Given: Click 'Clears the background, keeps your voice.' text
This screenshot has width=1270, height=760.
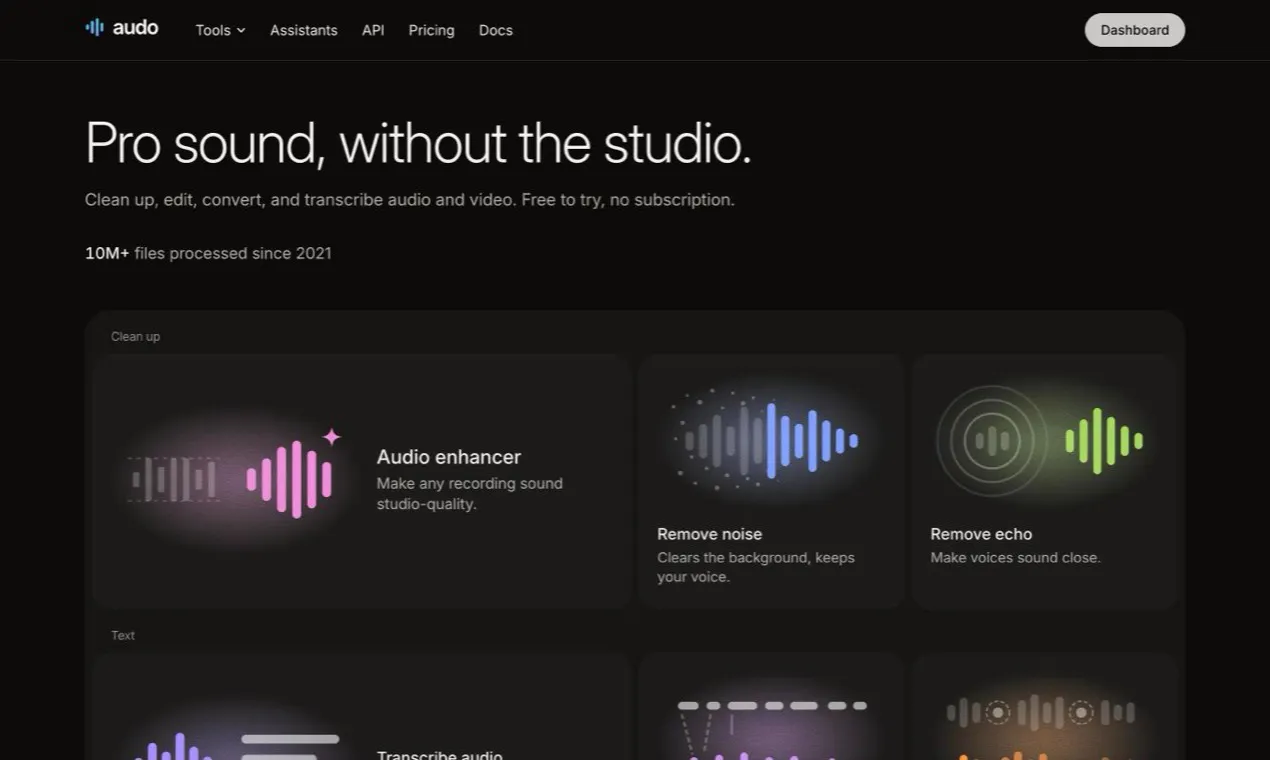Looking at the screenshot, I should [756, 567].
